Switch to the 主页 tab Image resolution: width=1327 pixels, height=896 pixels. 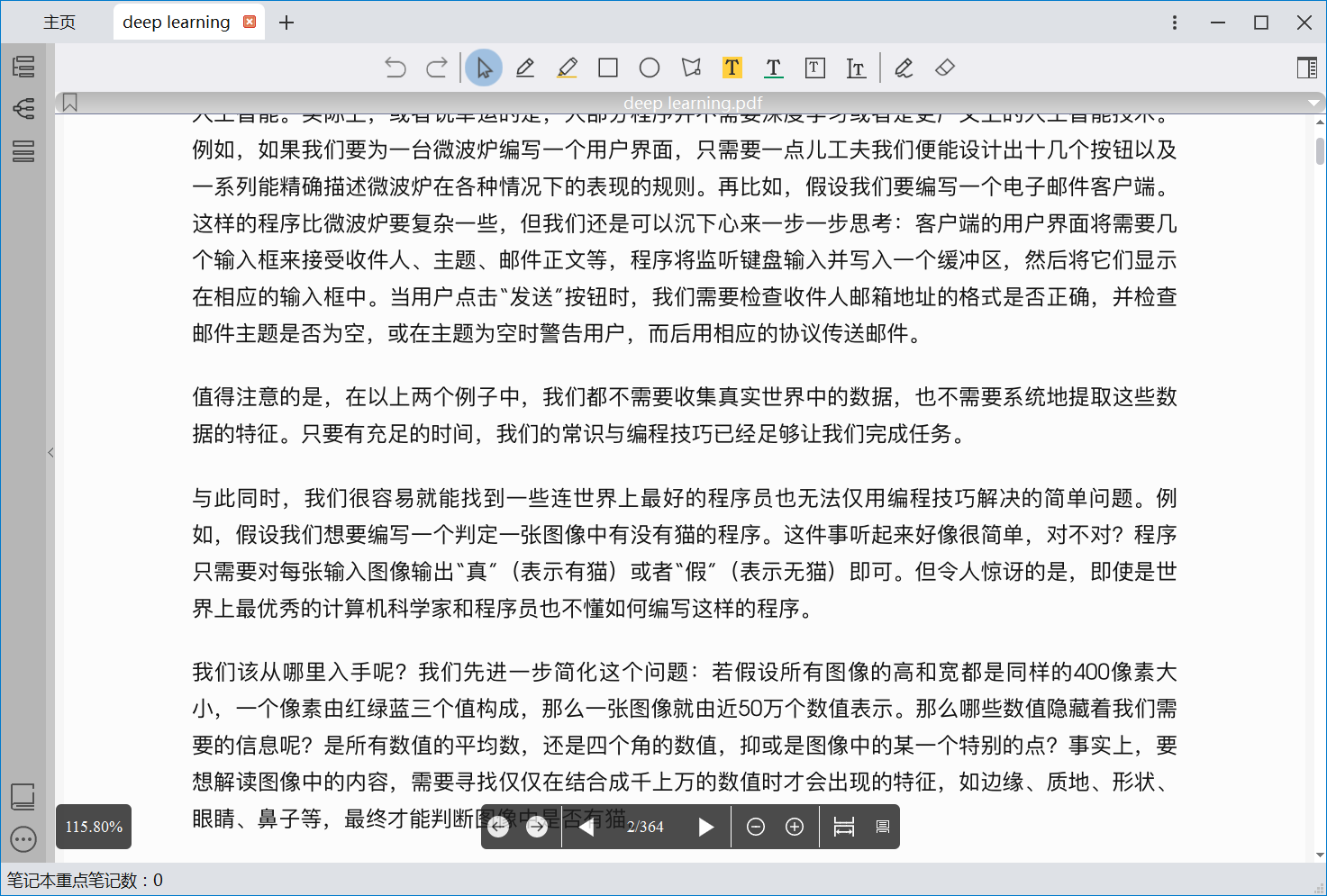point(59,22)
